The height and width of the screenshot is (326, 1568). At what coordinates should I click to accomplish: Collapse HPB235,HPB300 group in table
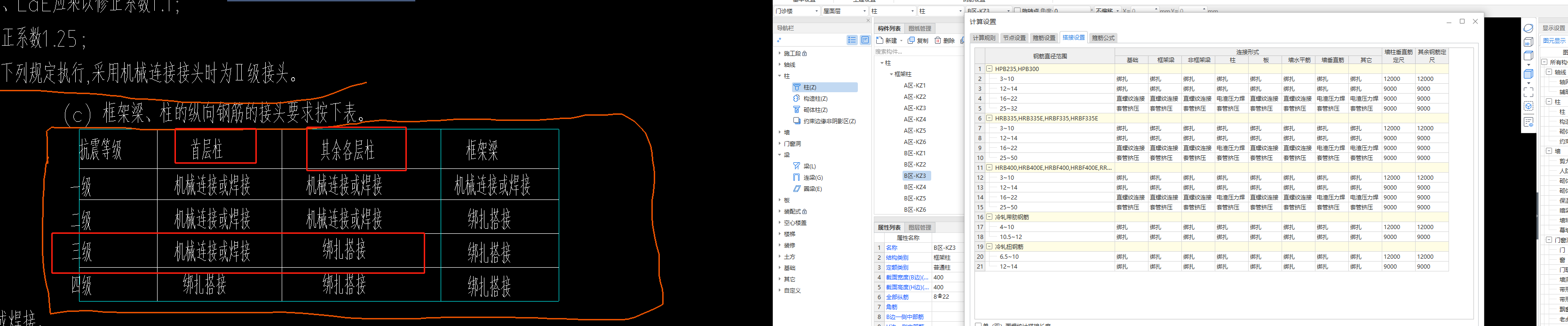[x=990, y=69]
